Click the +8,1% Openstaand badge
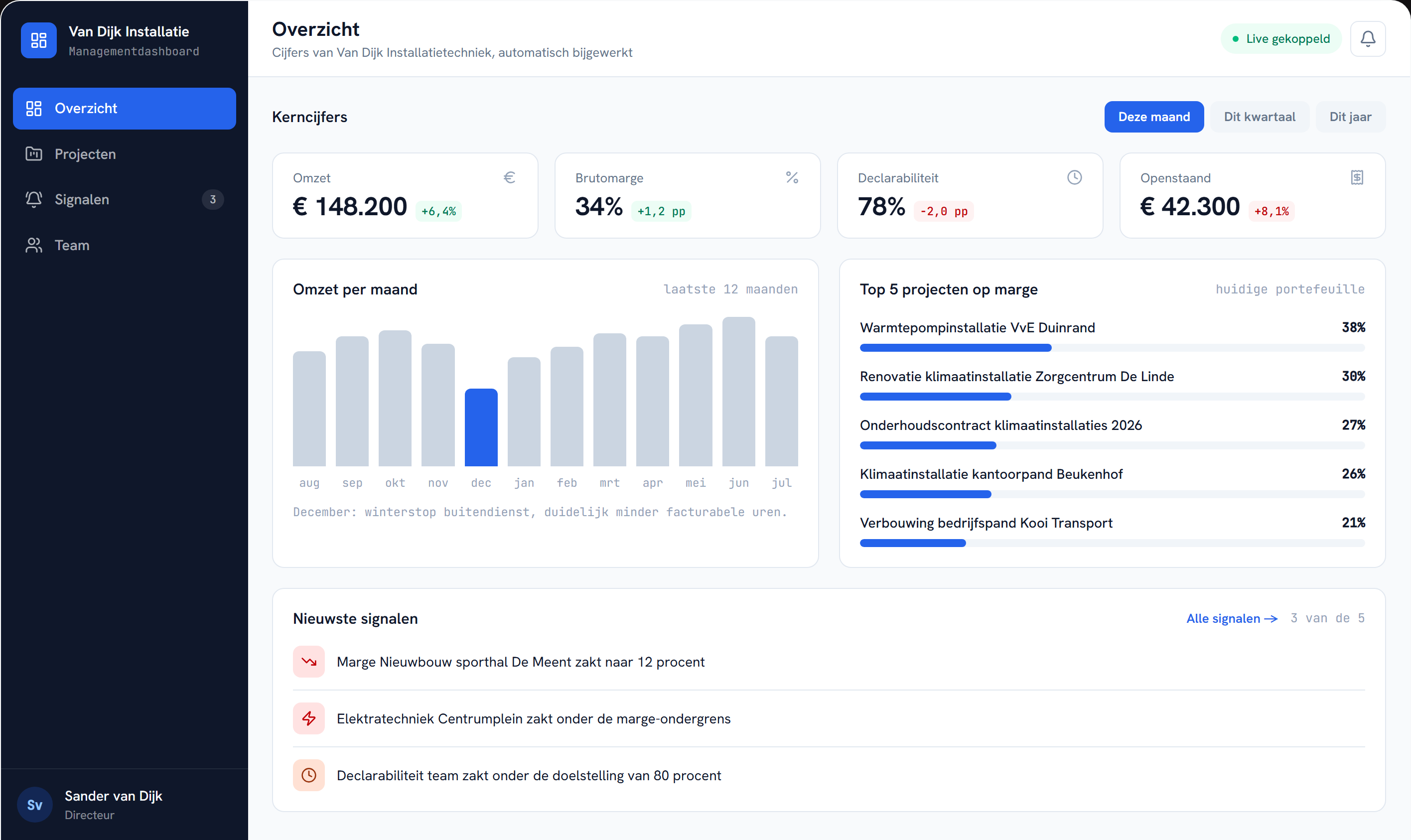This screenshot has height=840, width=1411. tap(1271, 211)
